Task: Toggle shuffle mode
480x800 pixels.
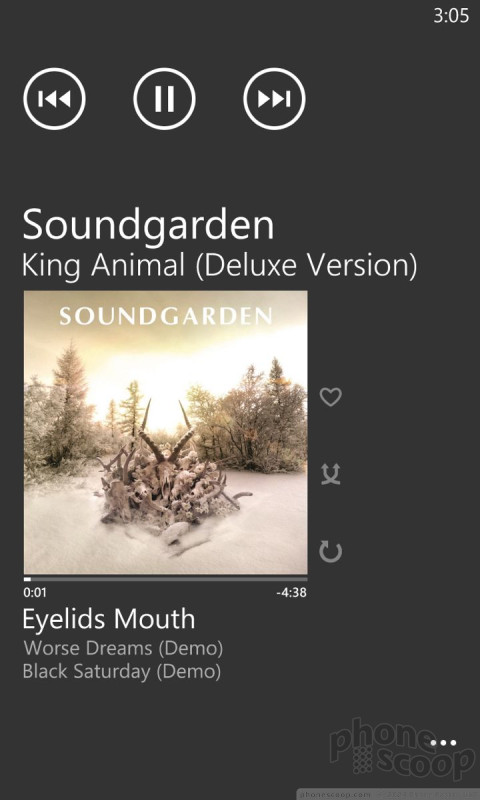Action: (x=331, y=474)
